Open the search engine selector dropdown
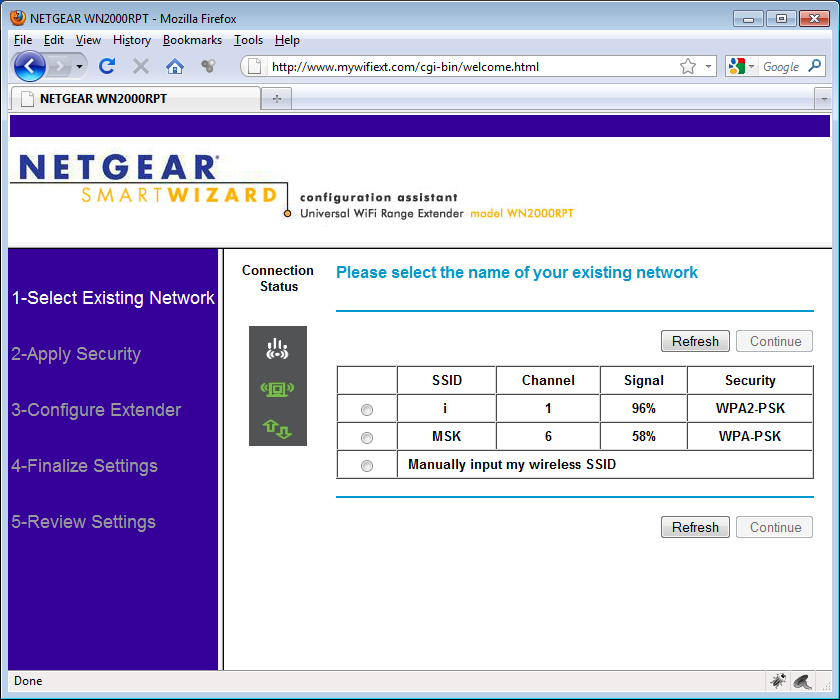 (x=741, y=66)
